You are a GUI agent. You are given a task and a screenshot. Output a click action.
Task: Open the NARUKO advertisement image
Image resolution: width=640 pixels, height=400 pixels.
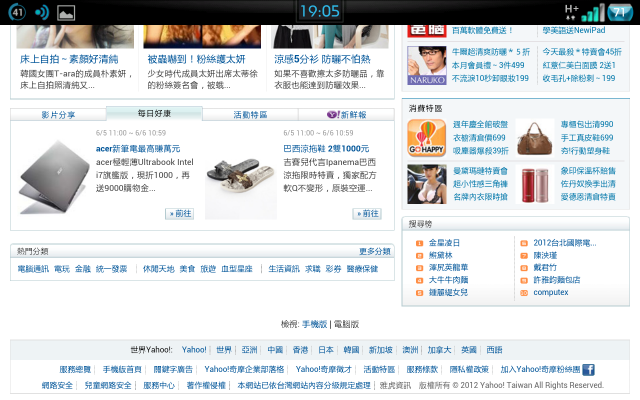(427, 65)
